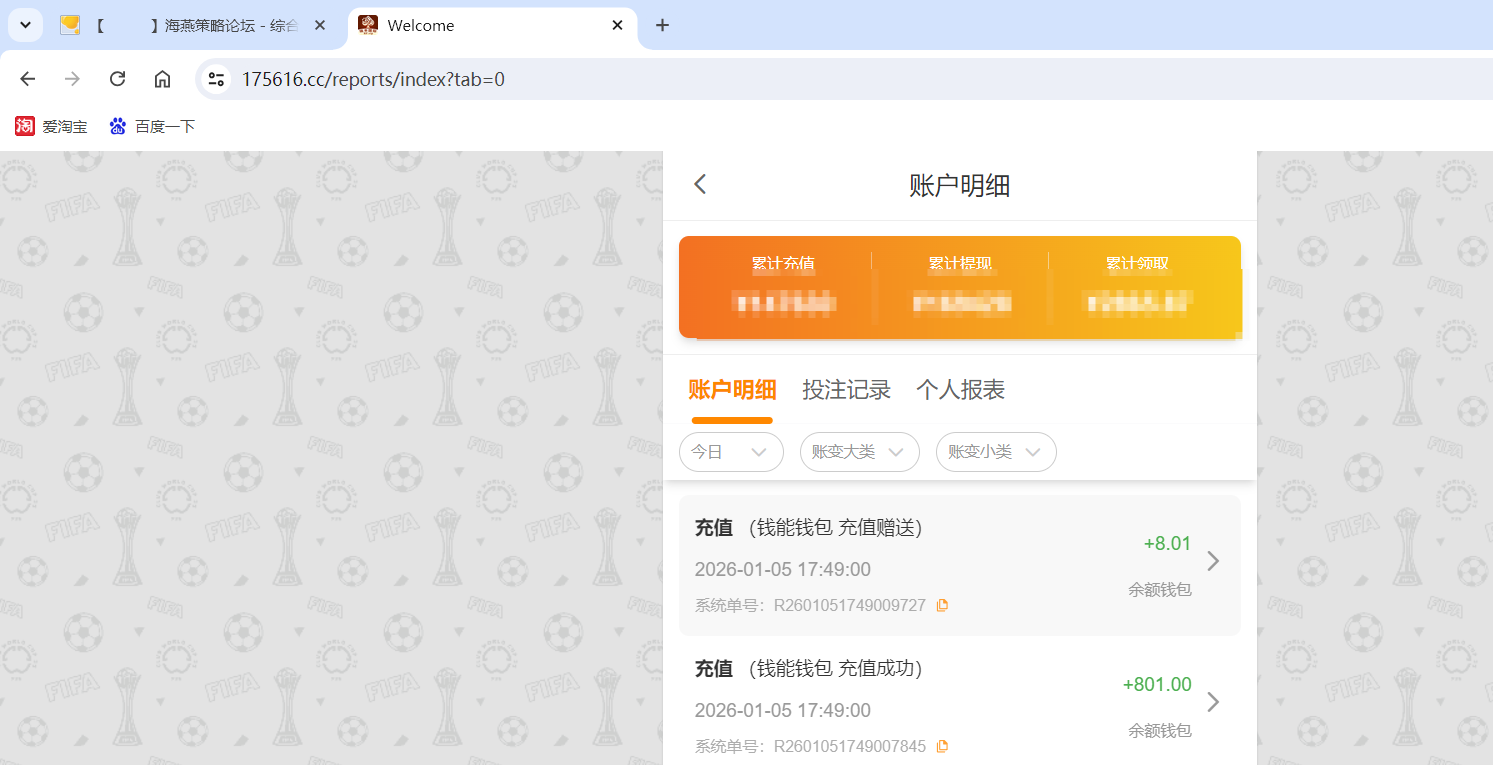This screenshot has width=1493, height=765.
Task: Switch to the 个人报表 tab
Action: 959,390
